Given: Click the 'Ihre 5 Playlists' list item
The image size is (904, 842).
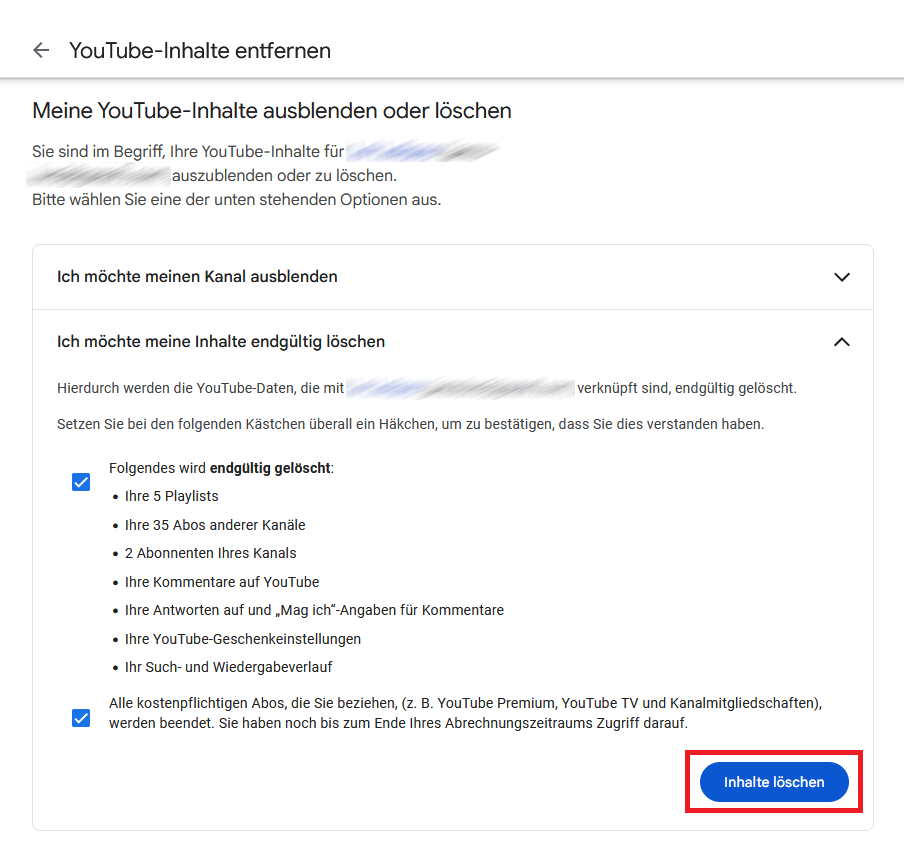Looking at the screenshot, I should point(172,496).
